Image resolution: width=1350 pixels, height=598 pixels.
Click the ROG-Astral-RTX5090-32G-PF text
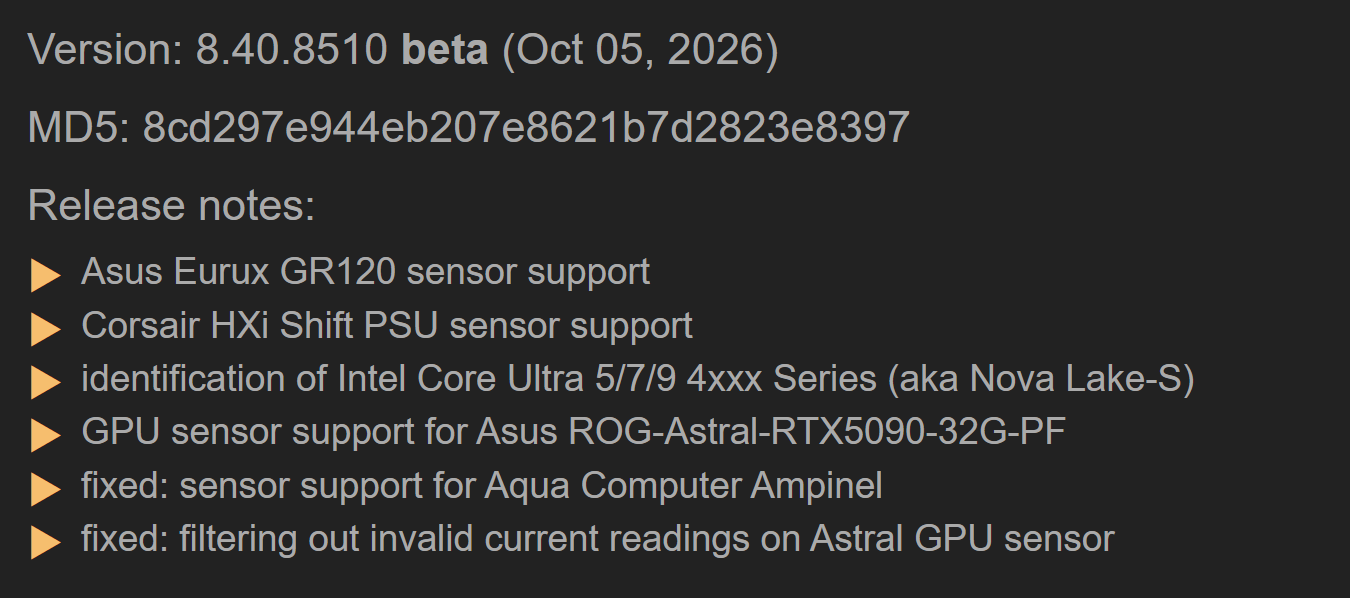(x=817, y=433)
